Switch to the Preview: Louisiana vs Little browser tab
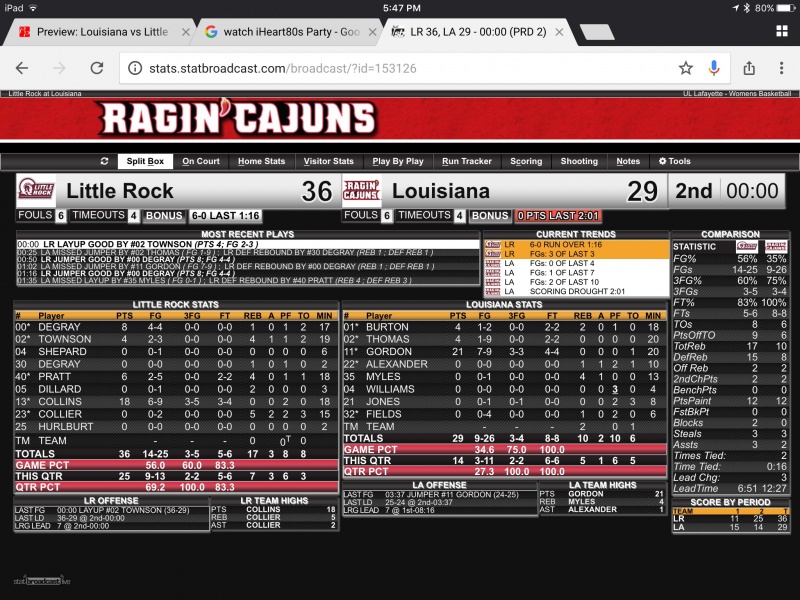Viewport: 800px width, 600px height. 100,31
